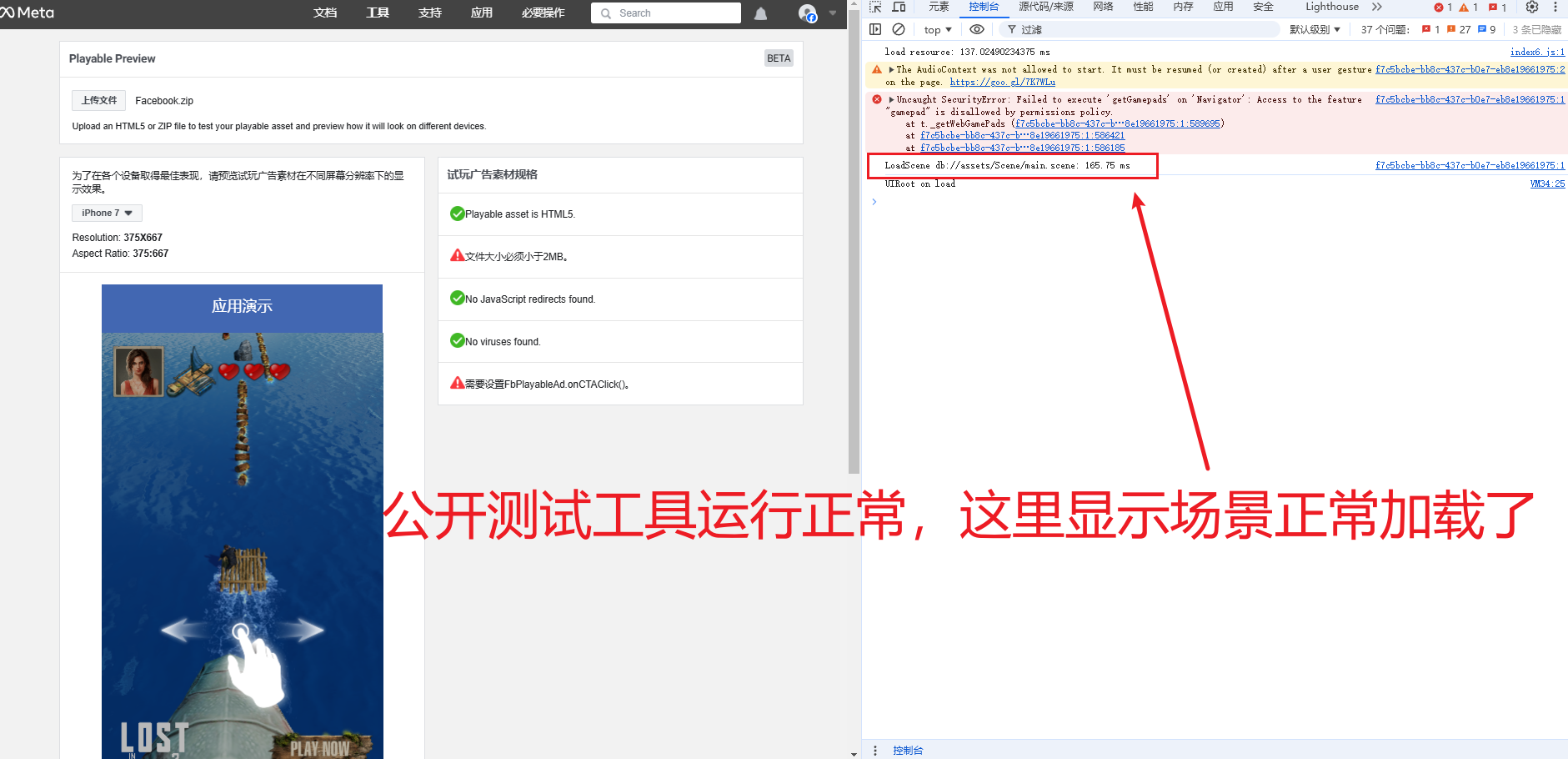
Task: Click the BETA badge
Action: pos(779,58)
